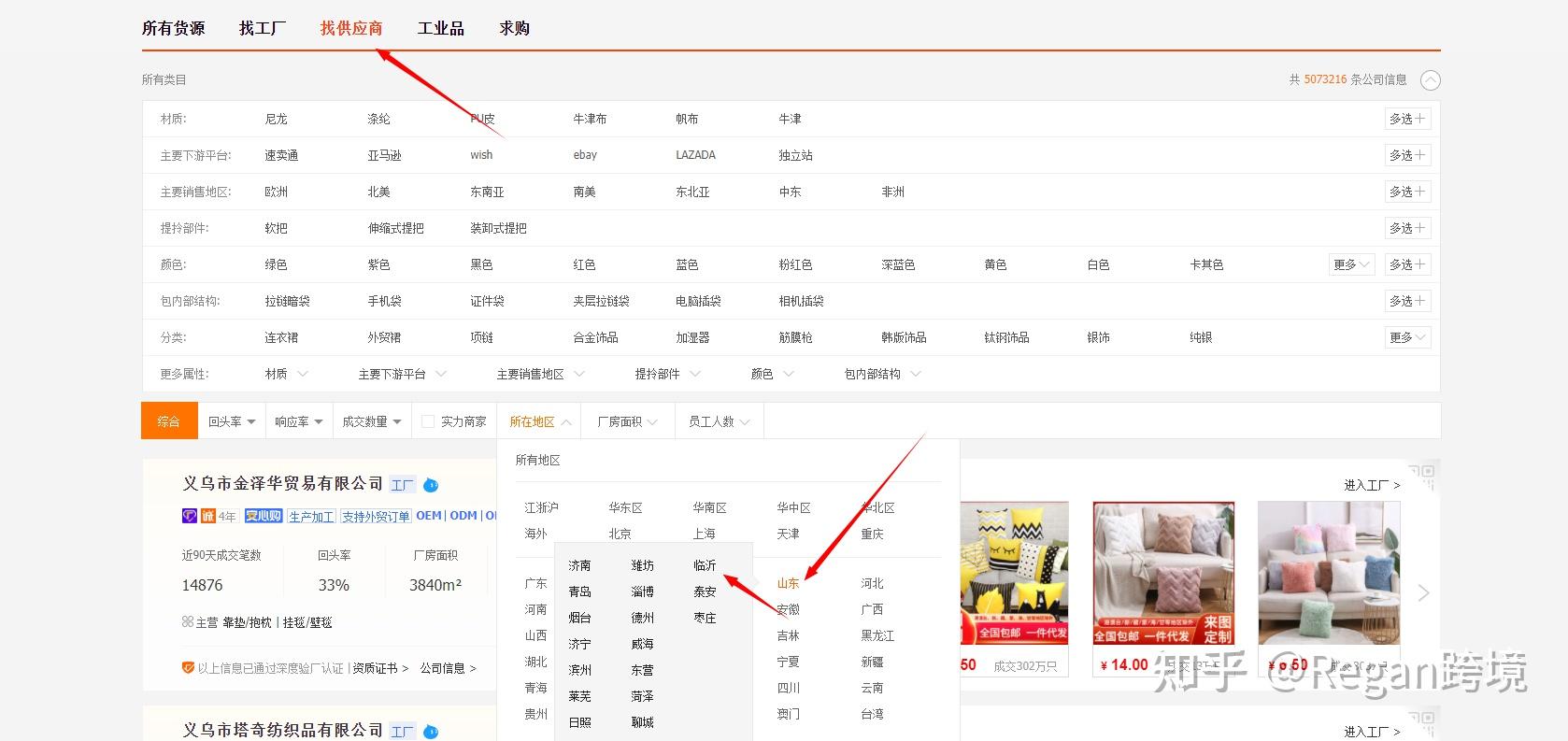Open the 主要下游平台 dropdown in 更多属性 row
The image size is (1568, 741).
point(403,374)
